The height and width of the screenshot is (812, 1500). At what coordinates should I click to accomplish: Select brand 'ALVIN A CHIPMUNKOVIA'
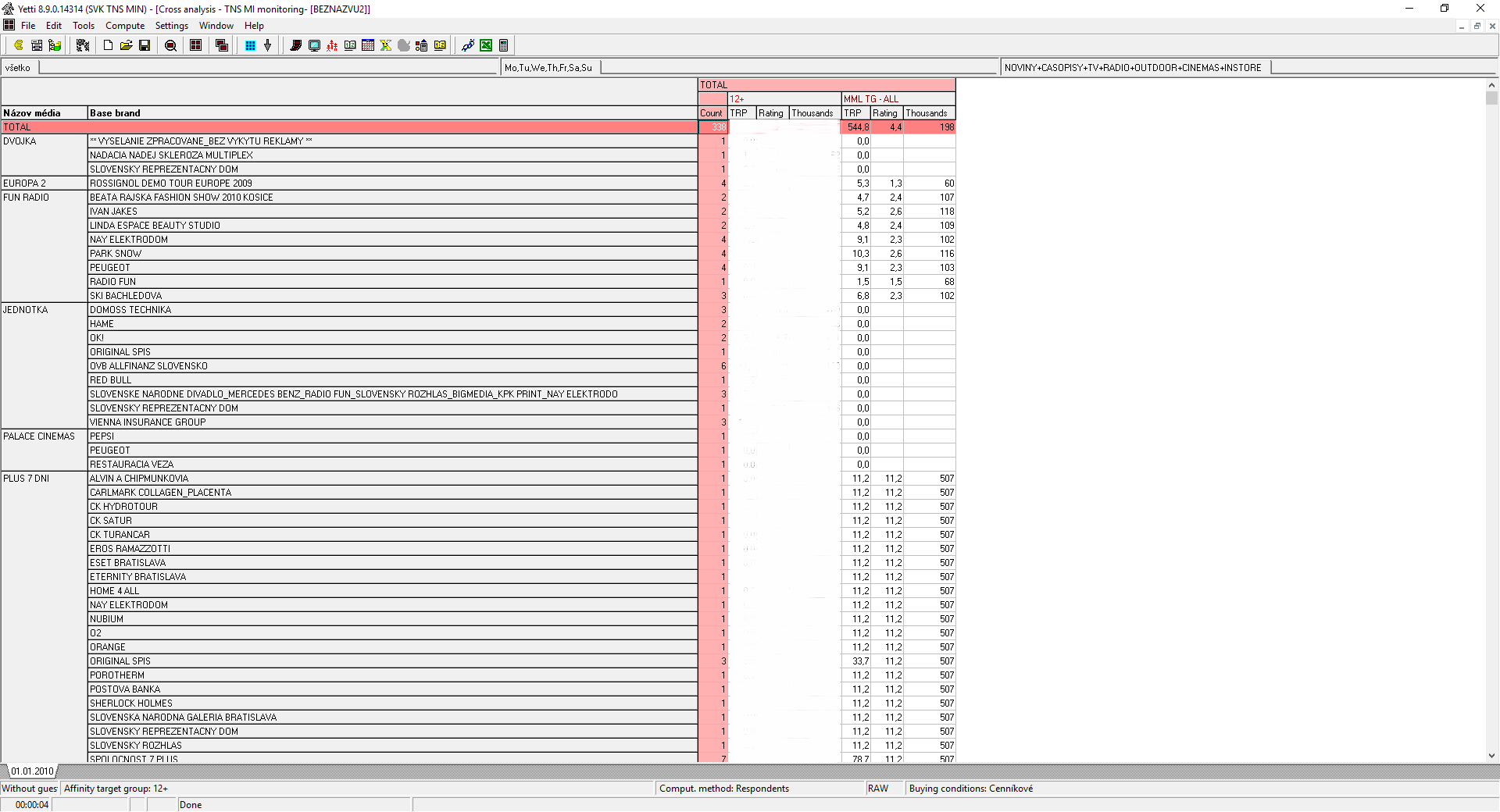click(392, 479)
